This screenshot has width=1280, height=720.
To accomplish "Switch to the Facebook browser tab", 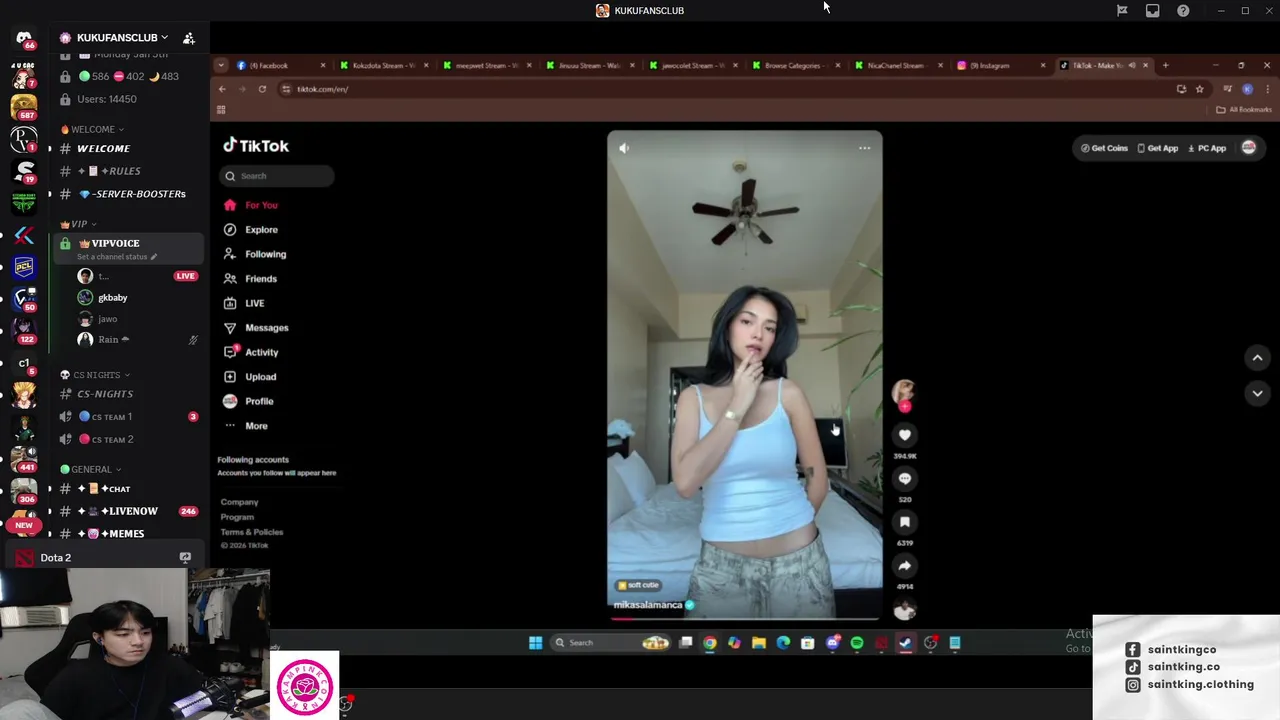I will pos(281,66).
